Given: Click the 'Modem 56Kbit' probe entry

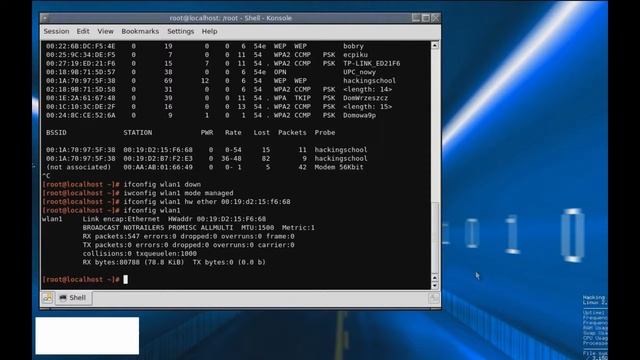Looking at the screenshot, I should 339,167.
